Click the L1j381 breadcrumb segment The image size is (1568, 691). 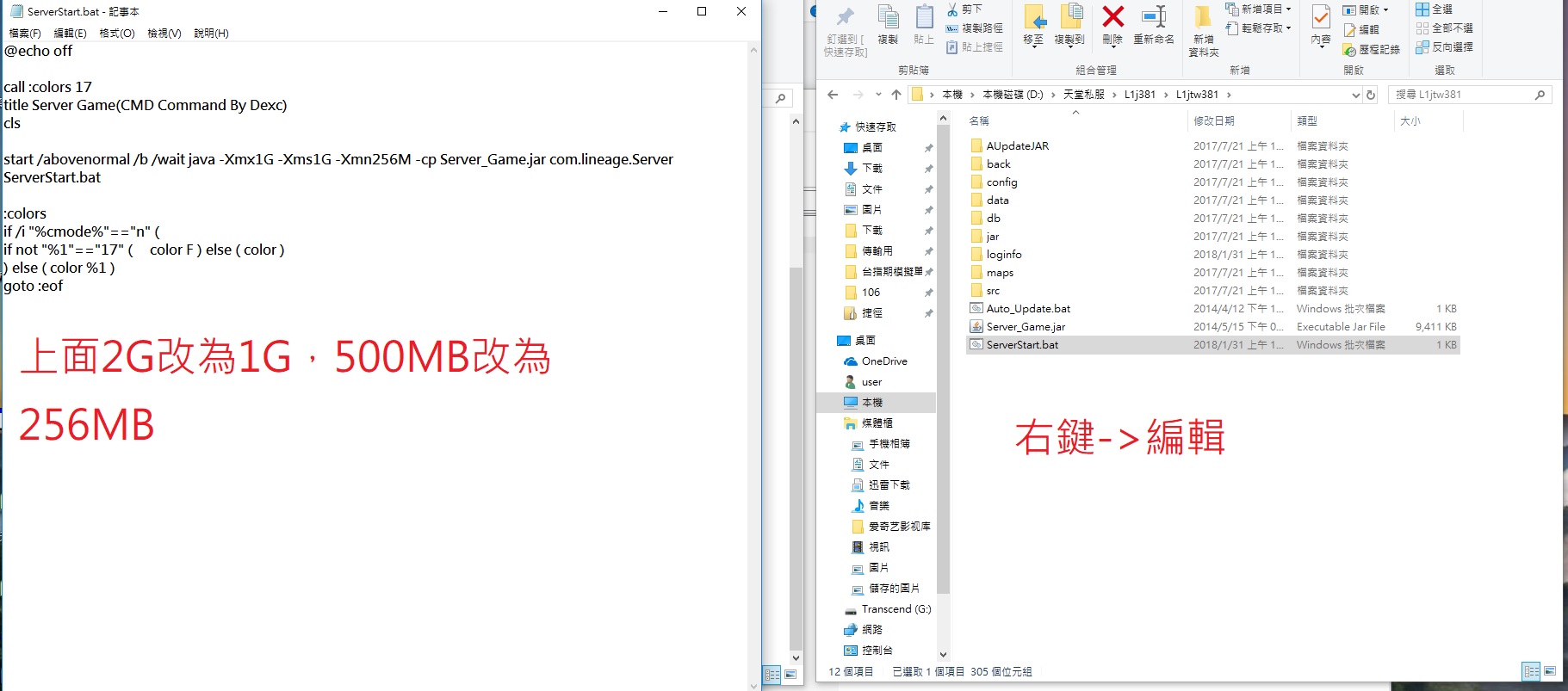point(1140,95)
